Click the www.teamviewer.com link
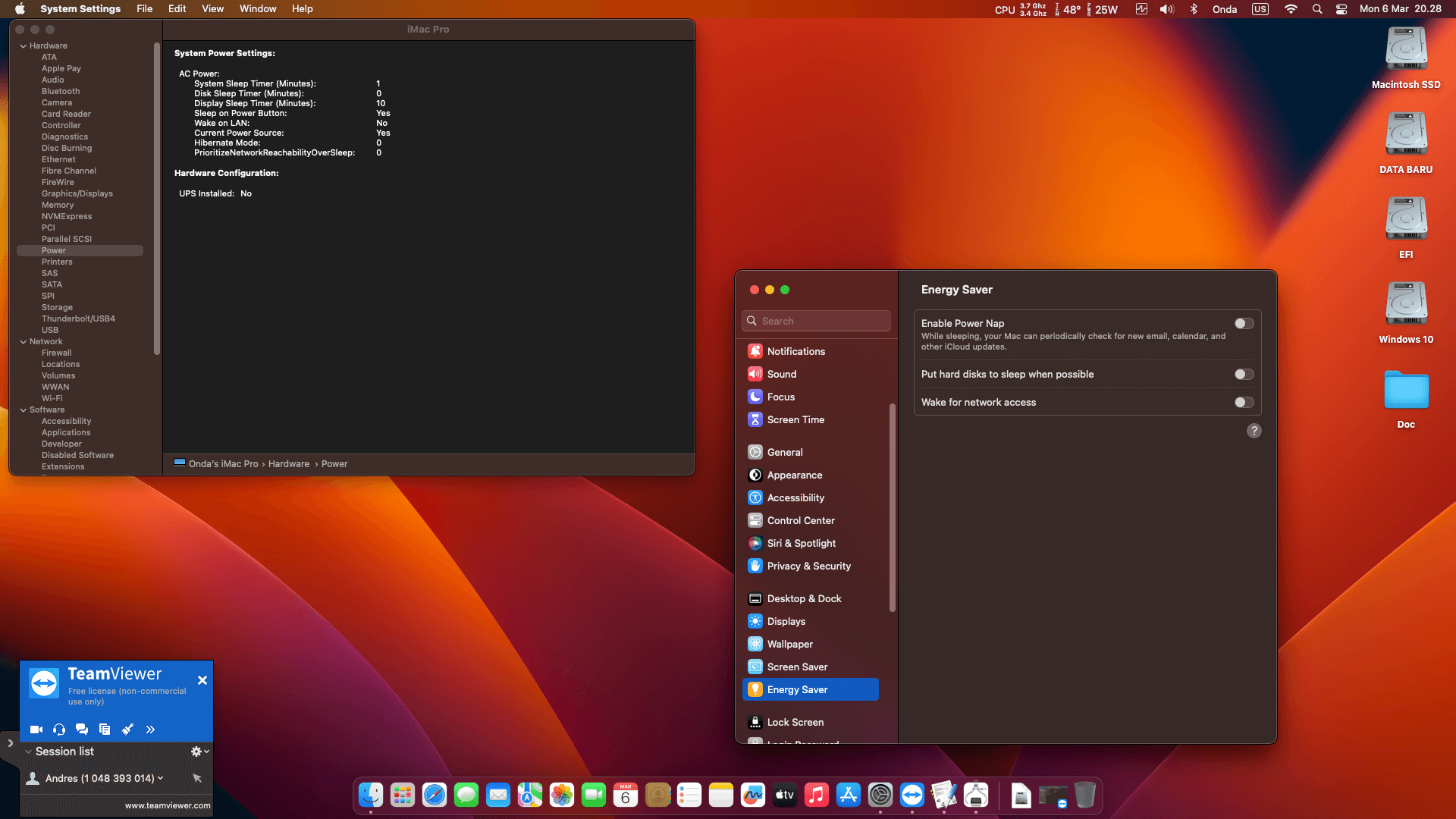Viewport: 1456px width, 819px height. tap(168, 805)
